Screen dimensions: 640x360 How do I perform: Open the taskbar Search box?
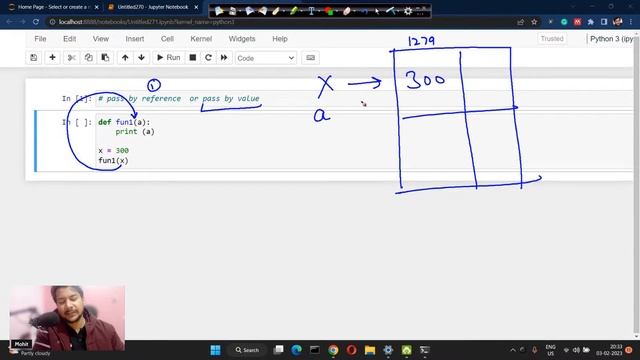coord(248,350)
